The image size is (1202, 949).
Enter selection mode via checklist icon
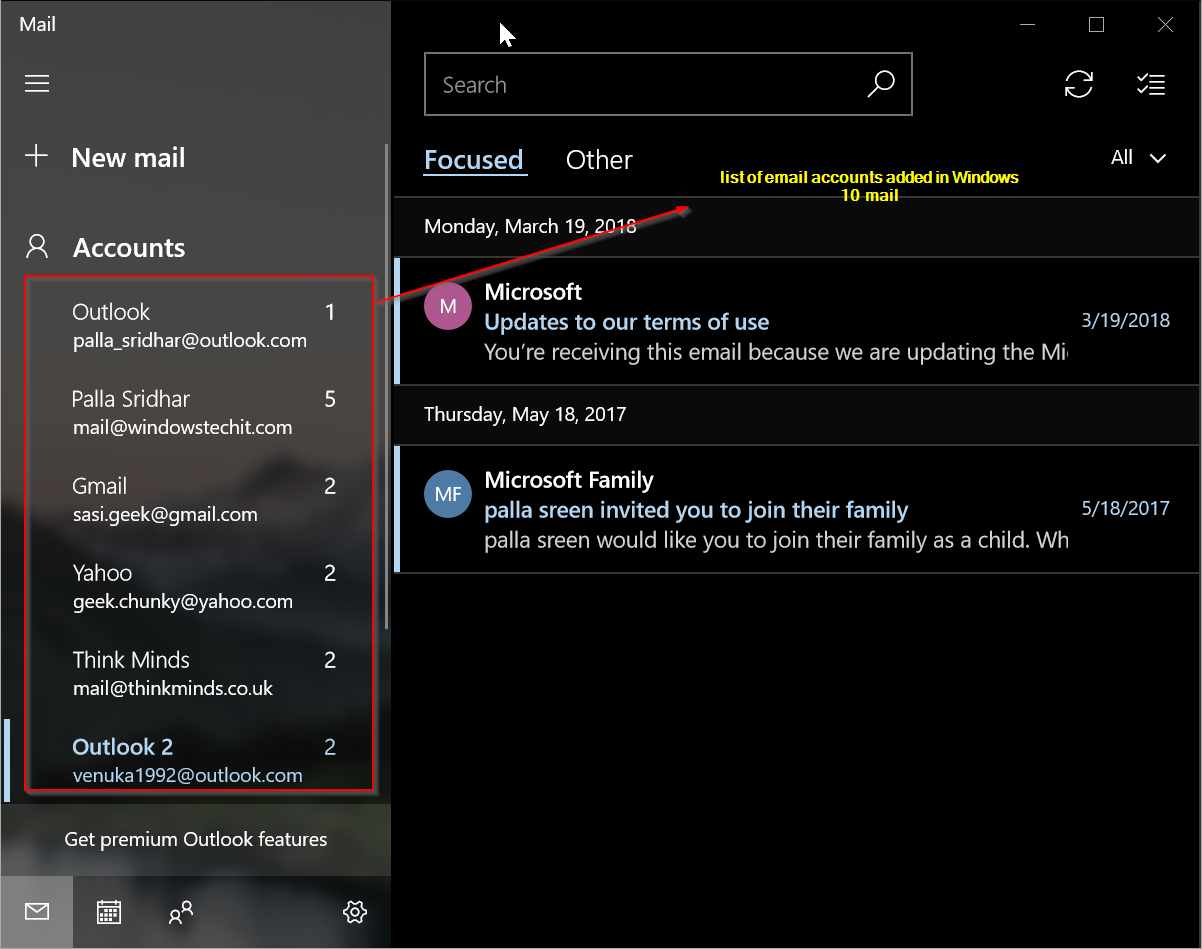pos(1151,85)
